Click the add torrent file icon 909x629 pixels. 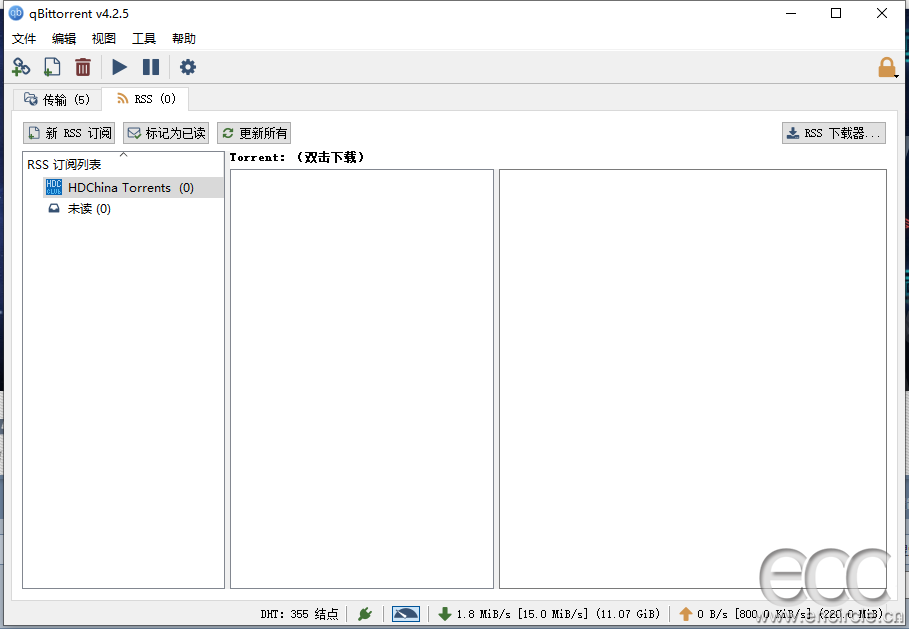[x=52, y=67]
